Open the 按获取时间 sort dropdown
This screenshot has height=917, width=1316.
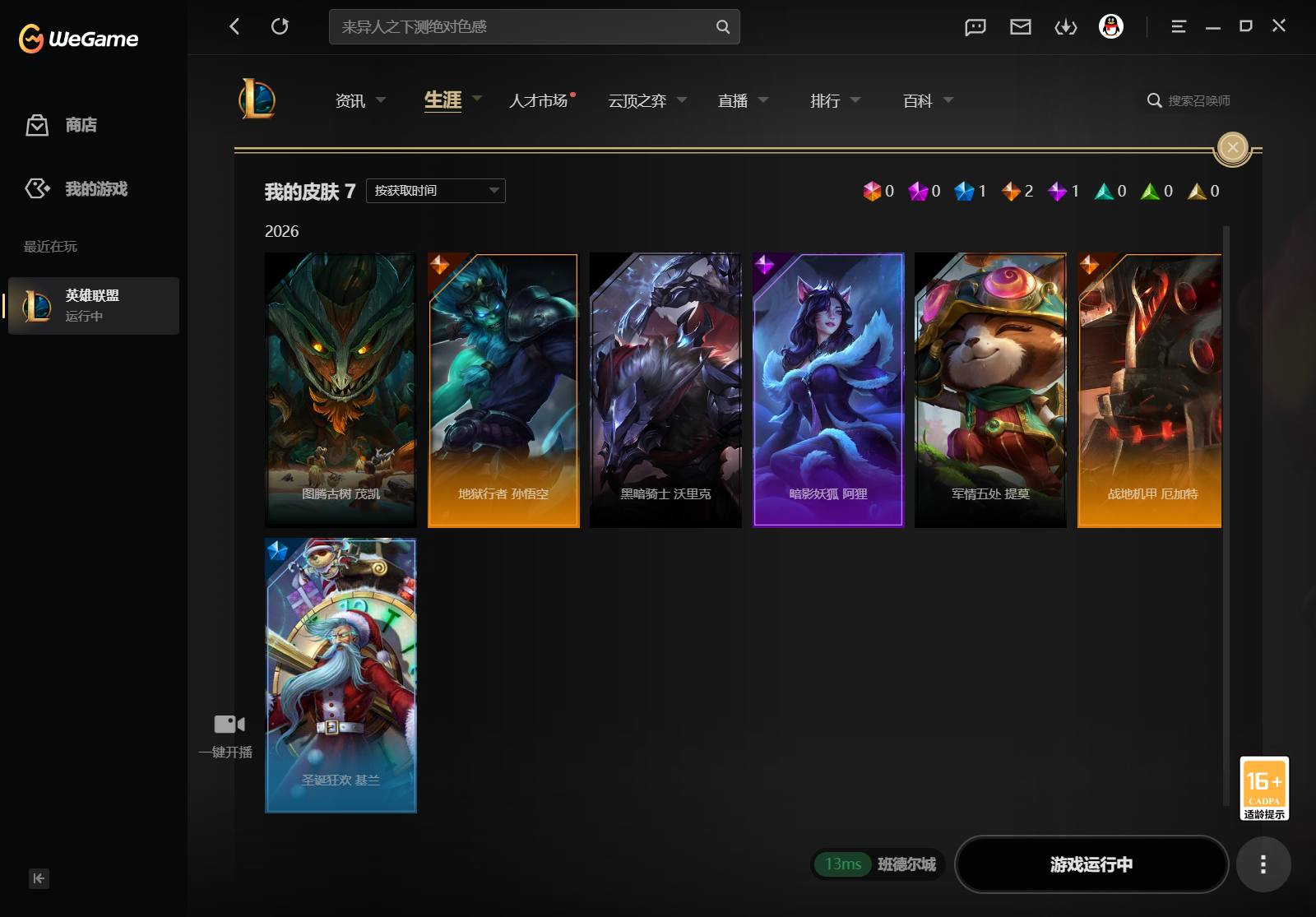(x=436, y=191)
